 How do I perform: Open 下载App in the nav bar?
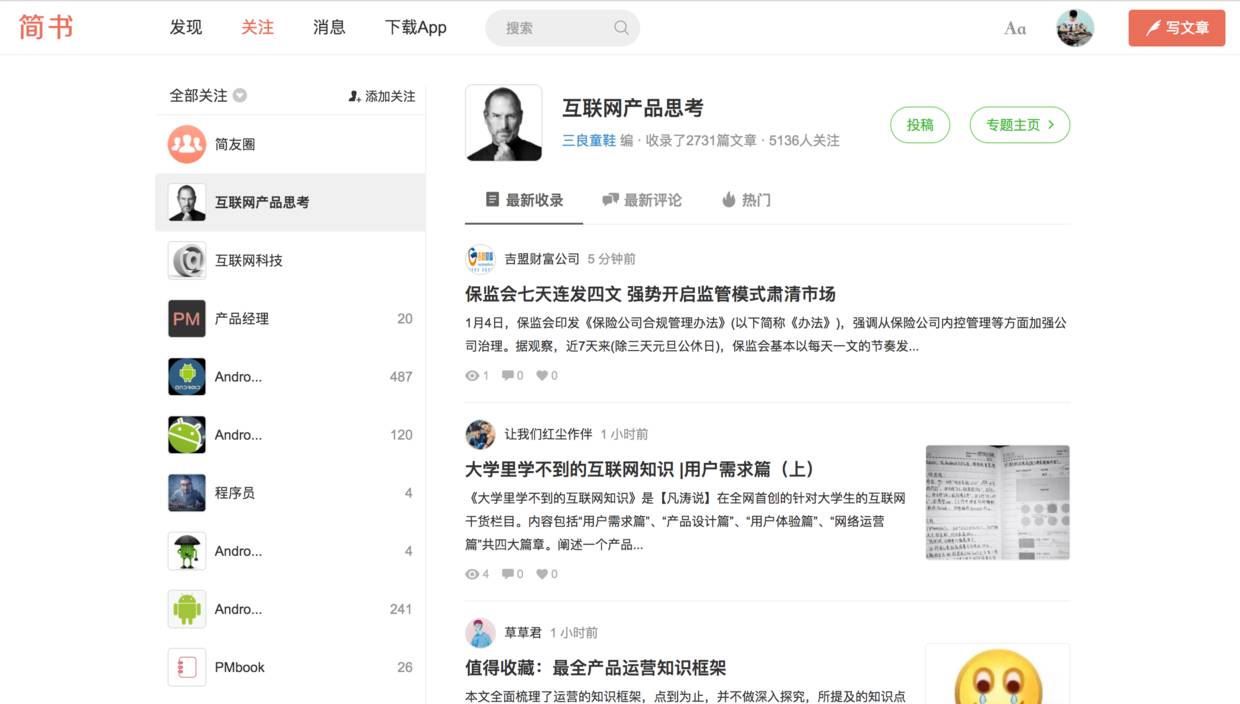pyautogui.click(x=416, y=28)
